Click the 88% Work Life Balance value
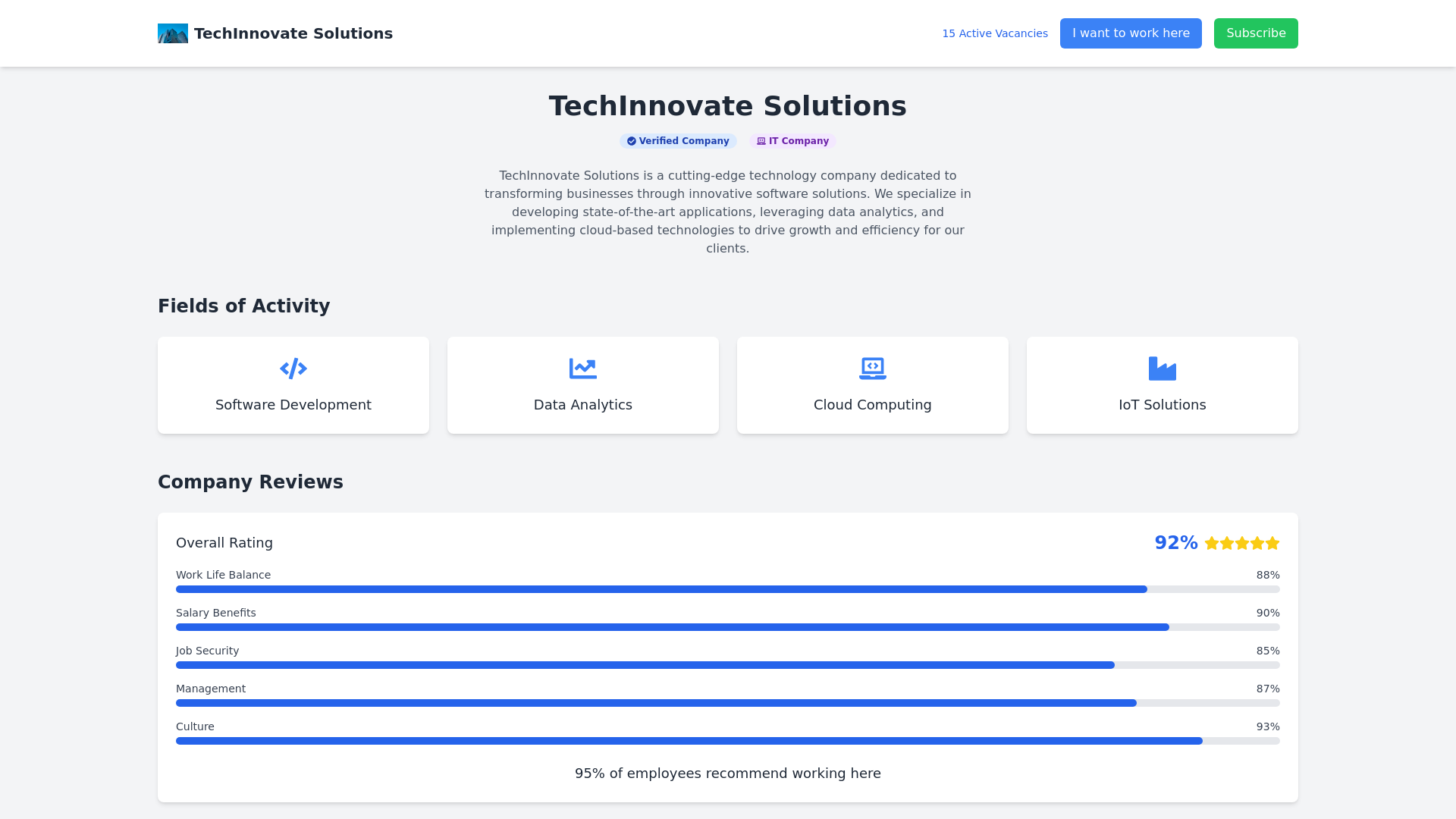This screenshot has width=1456, height=819. click(1268, 575)
